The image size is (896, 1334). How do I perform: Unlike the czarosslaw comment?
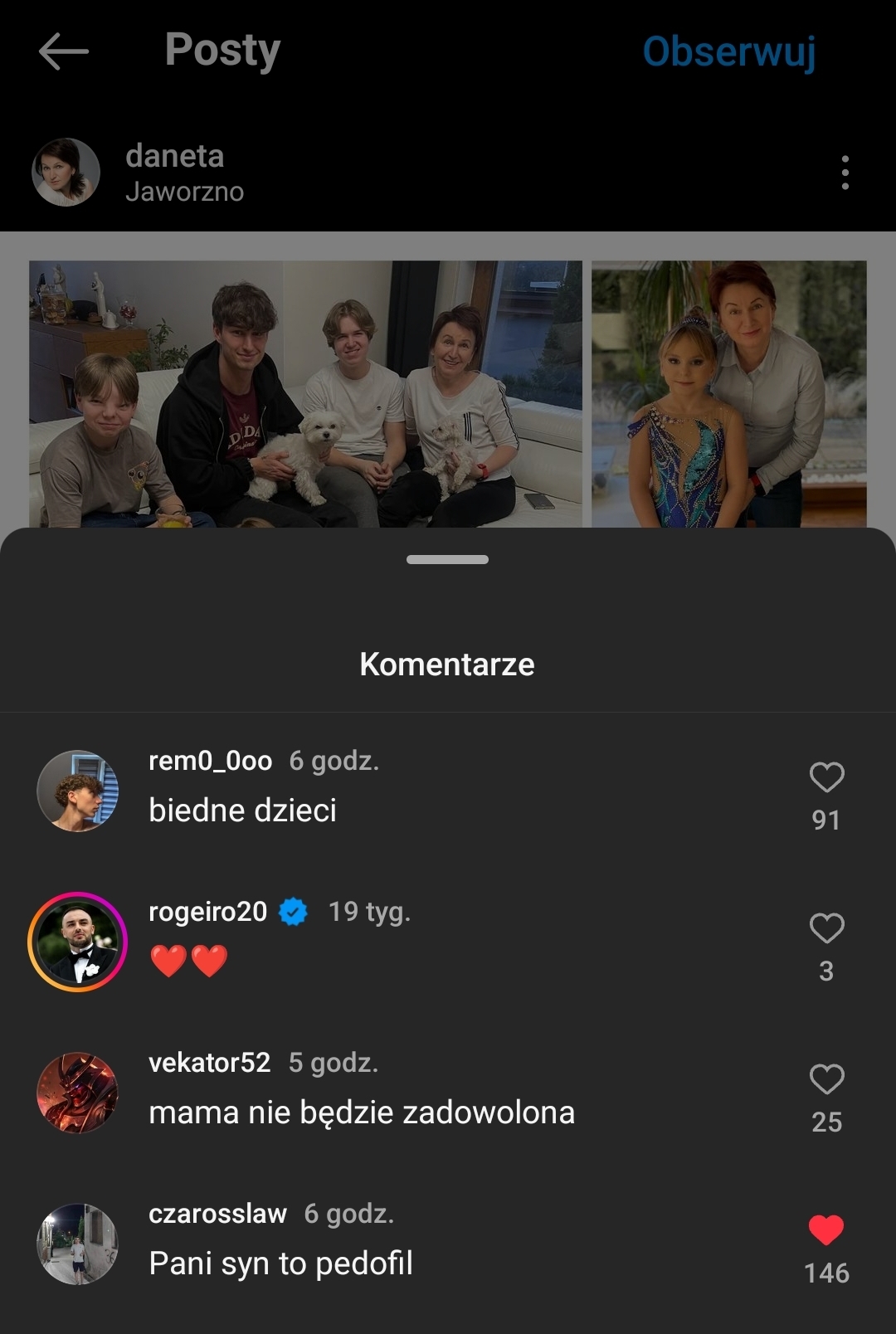pyautogui.click(x=826, y=1230)
